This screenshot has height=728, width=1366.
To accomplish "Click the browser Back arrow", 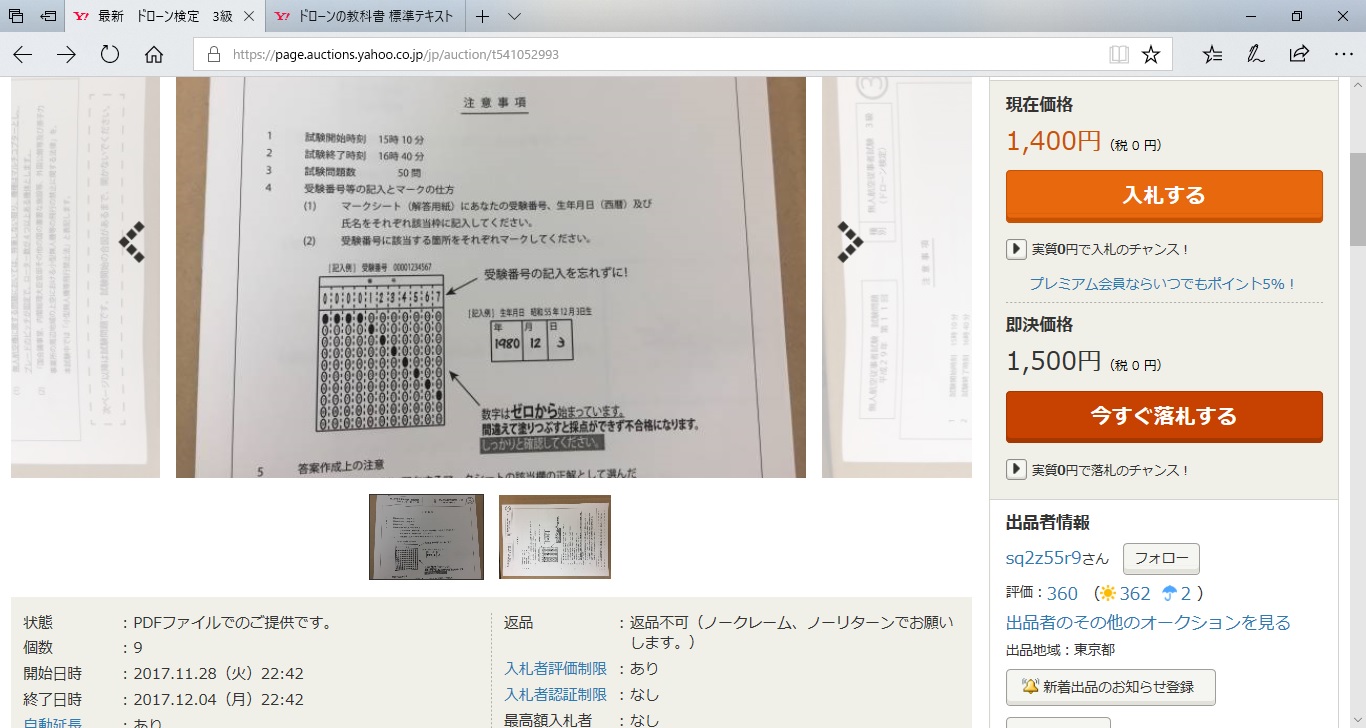I will 22,54.
